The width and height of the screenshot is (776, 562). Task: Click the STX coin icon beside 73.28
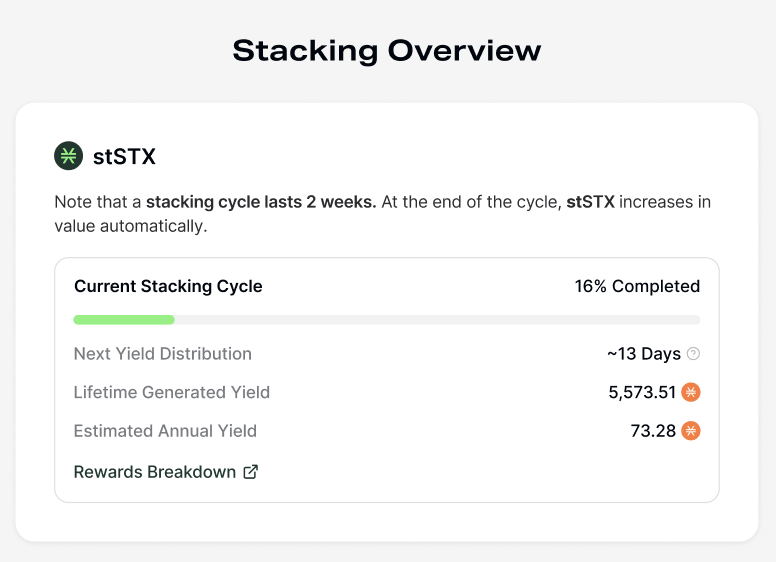click(691, 431)
